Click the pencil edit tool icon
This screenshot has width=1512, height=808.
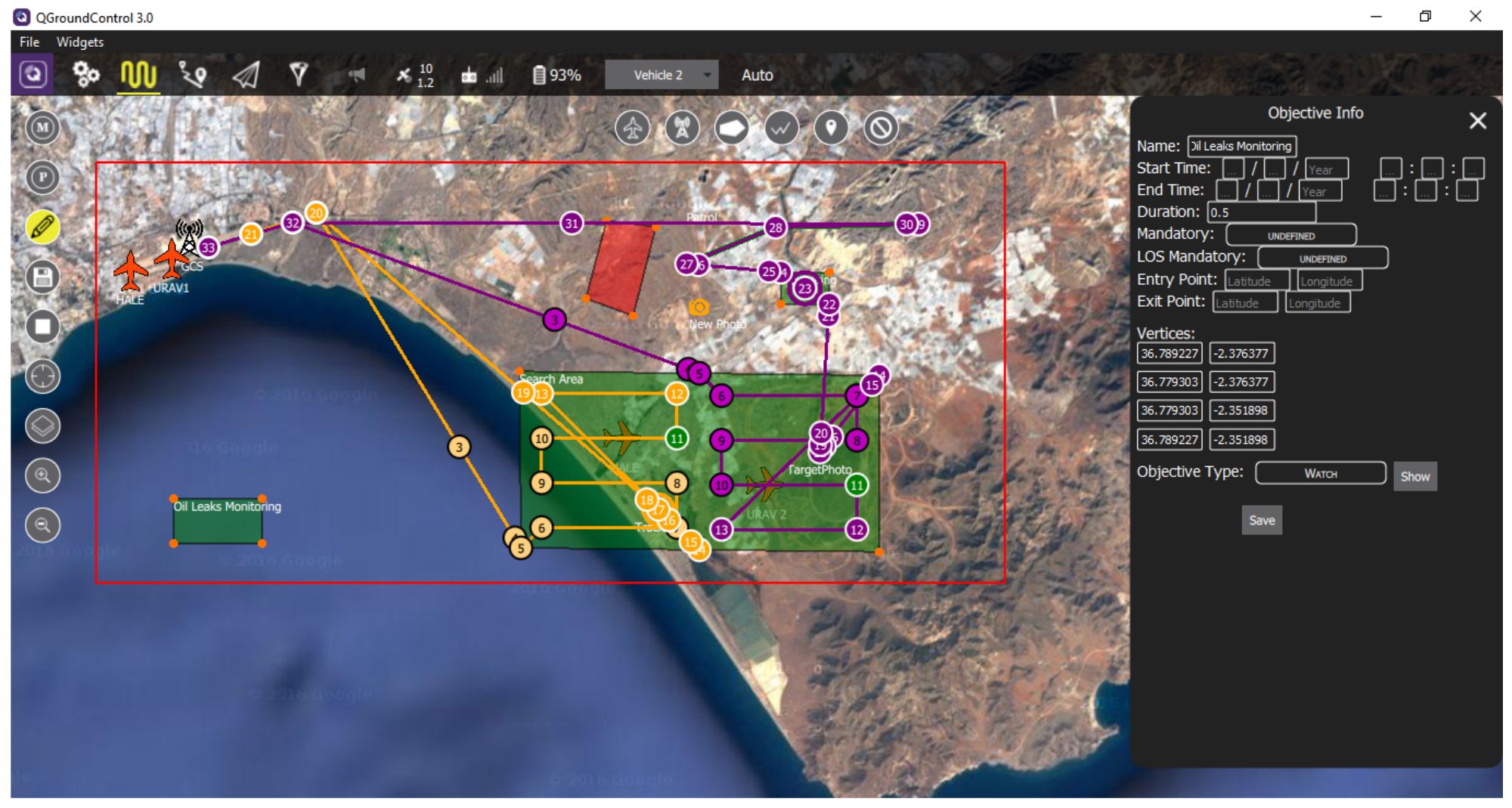[x=42, y=227]
